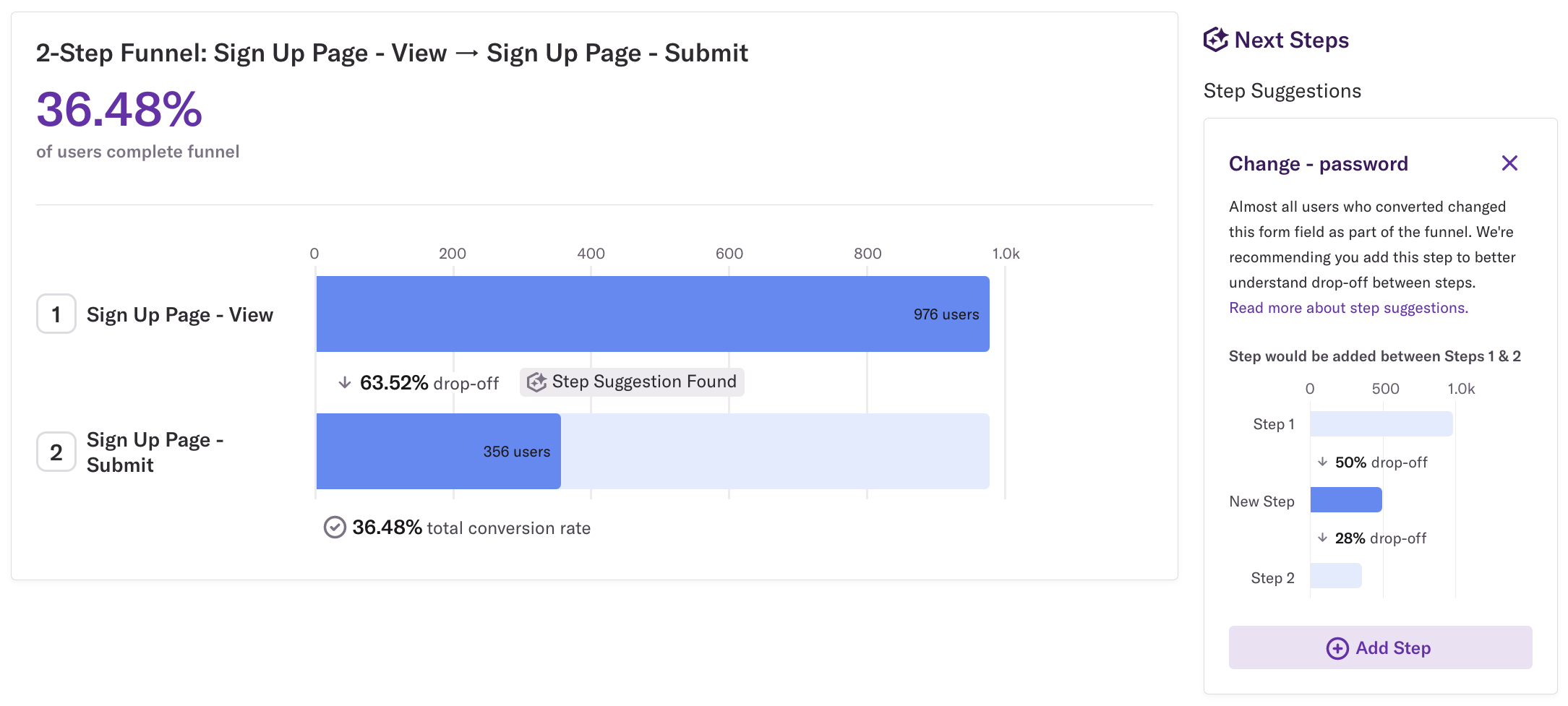Click the total conversion rate checkmark icon
Screen dimensions: 1568x706
click(x=334, y=528)
